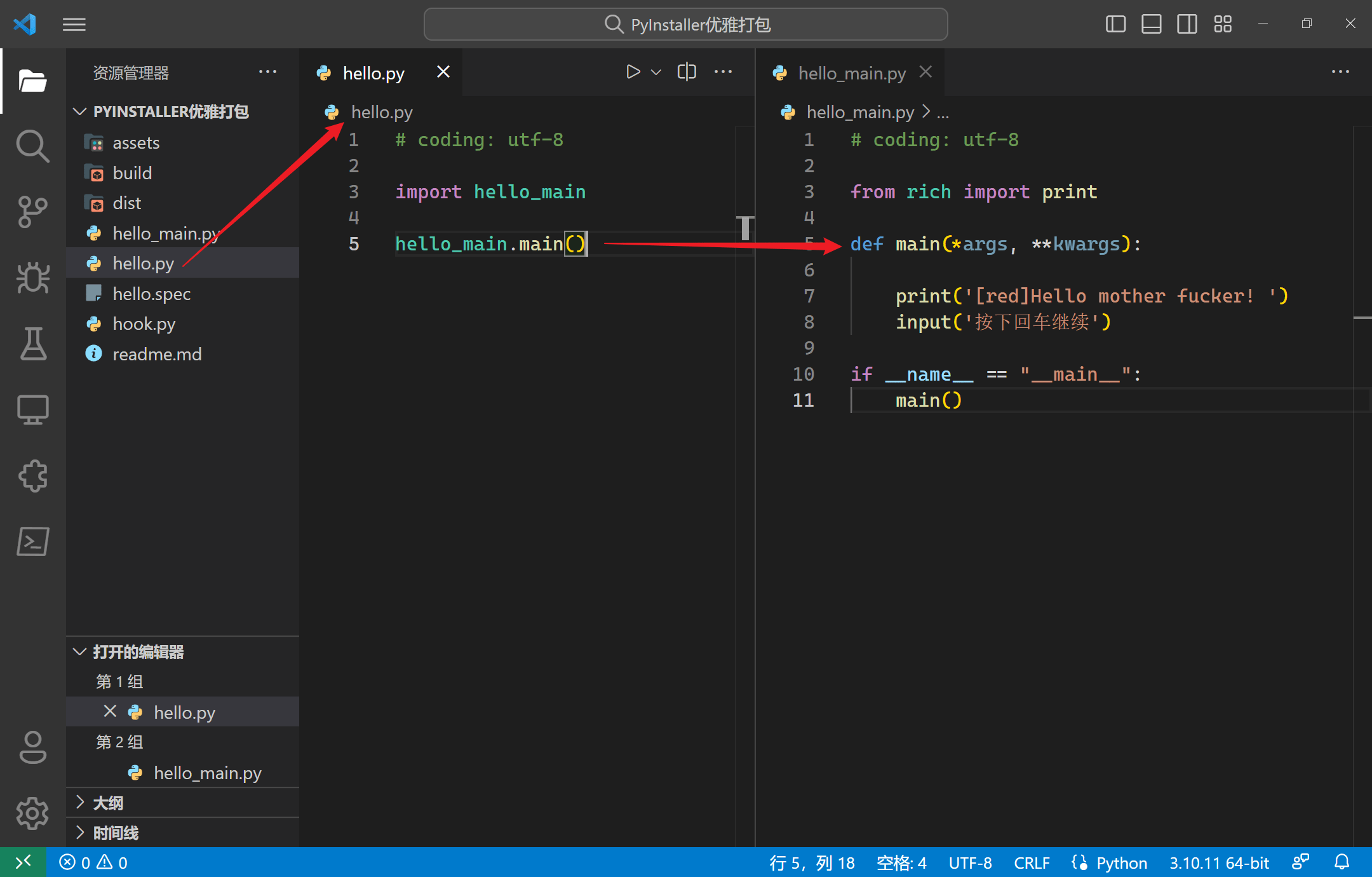Split the hello.py editor right
This screenshot has height=877, width=1372.
pyautogui.click(x=687, y=72)
